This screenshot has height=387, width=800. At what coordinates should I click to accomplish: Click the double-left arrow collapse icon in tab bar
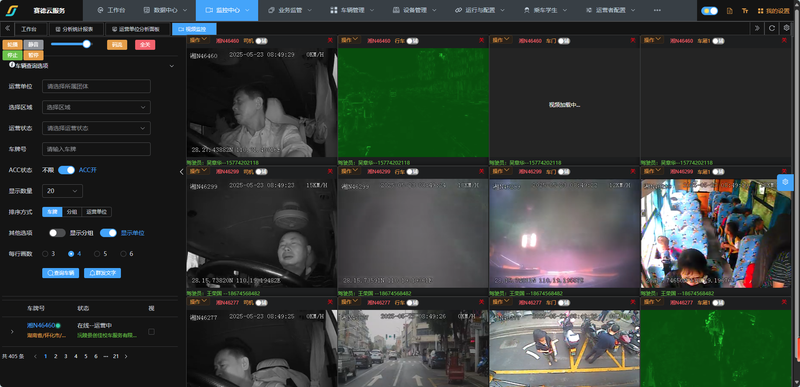pos(7,29)
